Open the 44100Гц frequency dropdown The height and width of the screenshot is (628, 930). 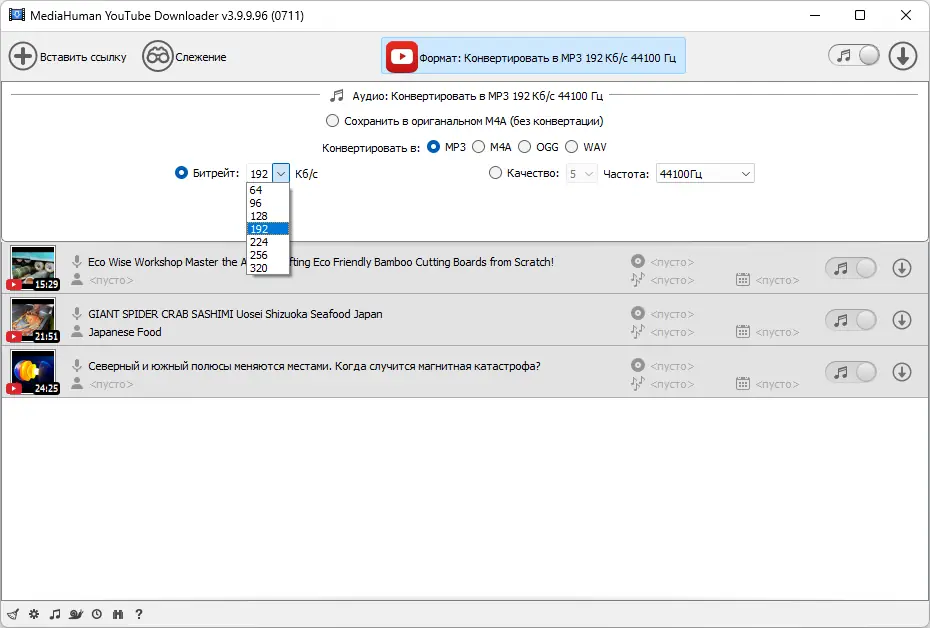[705, 174]
